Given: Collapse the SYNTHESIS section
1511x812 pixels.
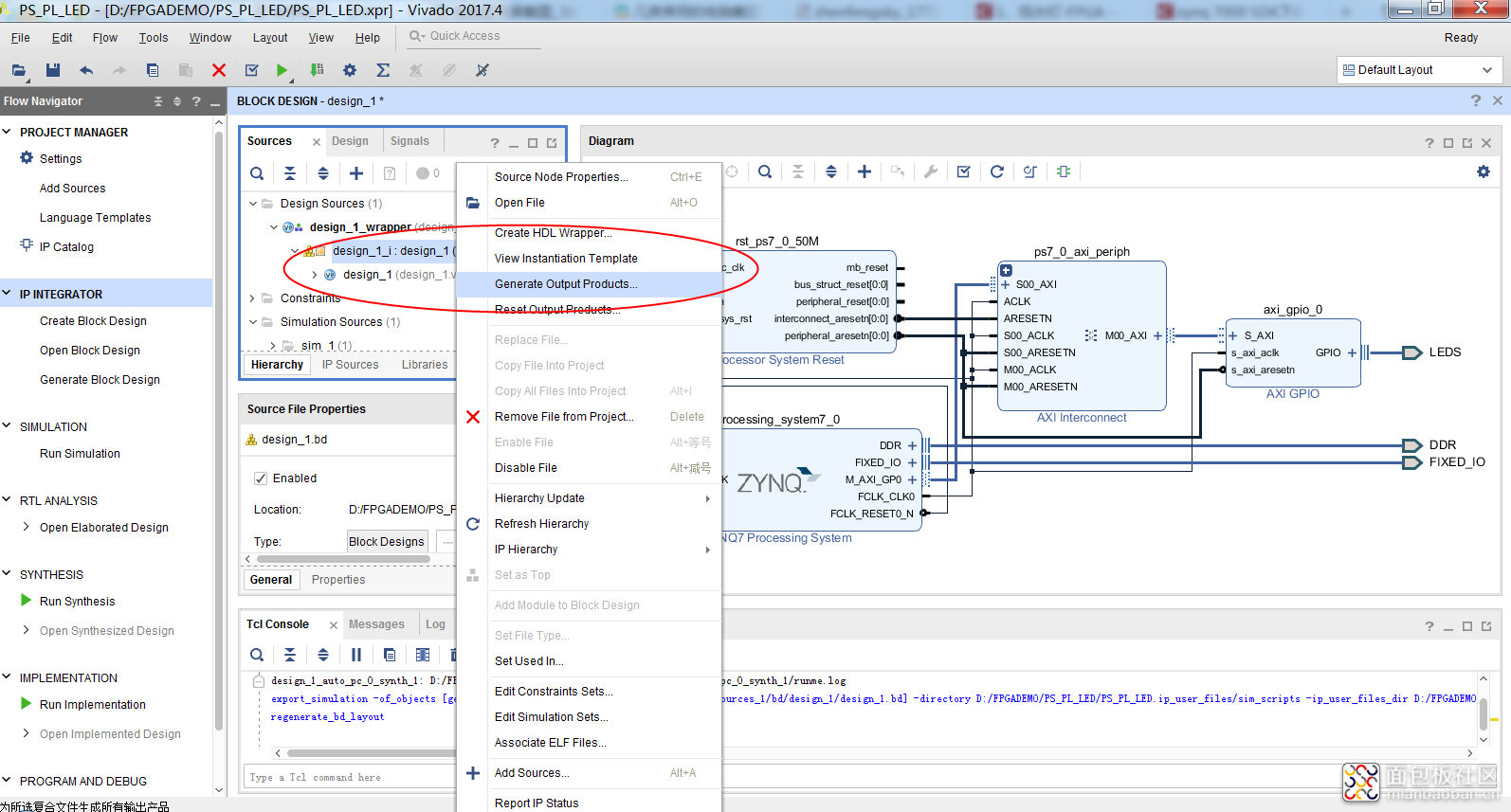Looking at the screenshot, I should (8, 574).
